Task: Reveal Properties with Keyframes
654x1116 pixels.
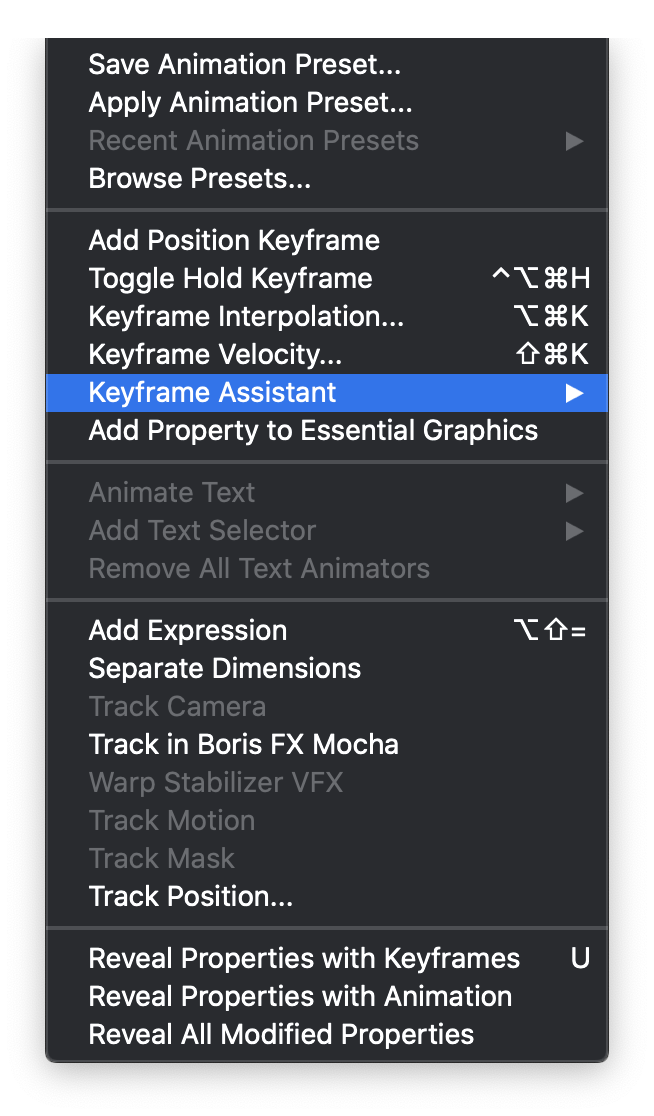Action: 304,959
